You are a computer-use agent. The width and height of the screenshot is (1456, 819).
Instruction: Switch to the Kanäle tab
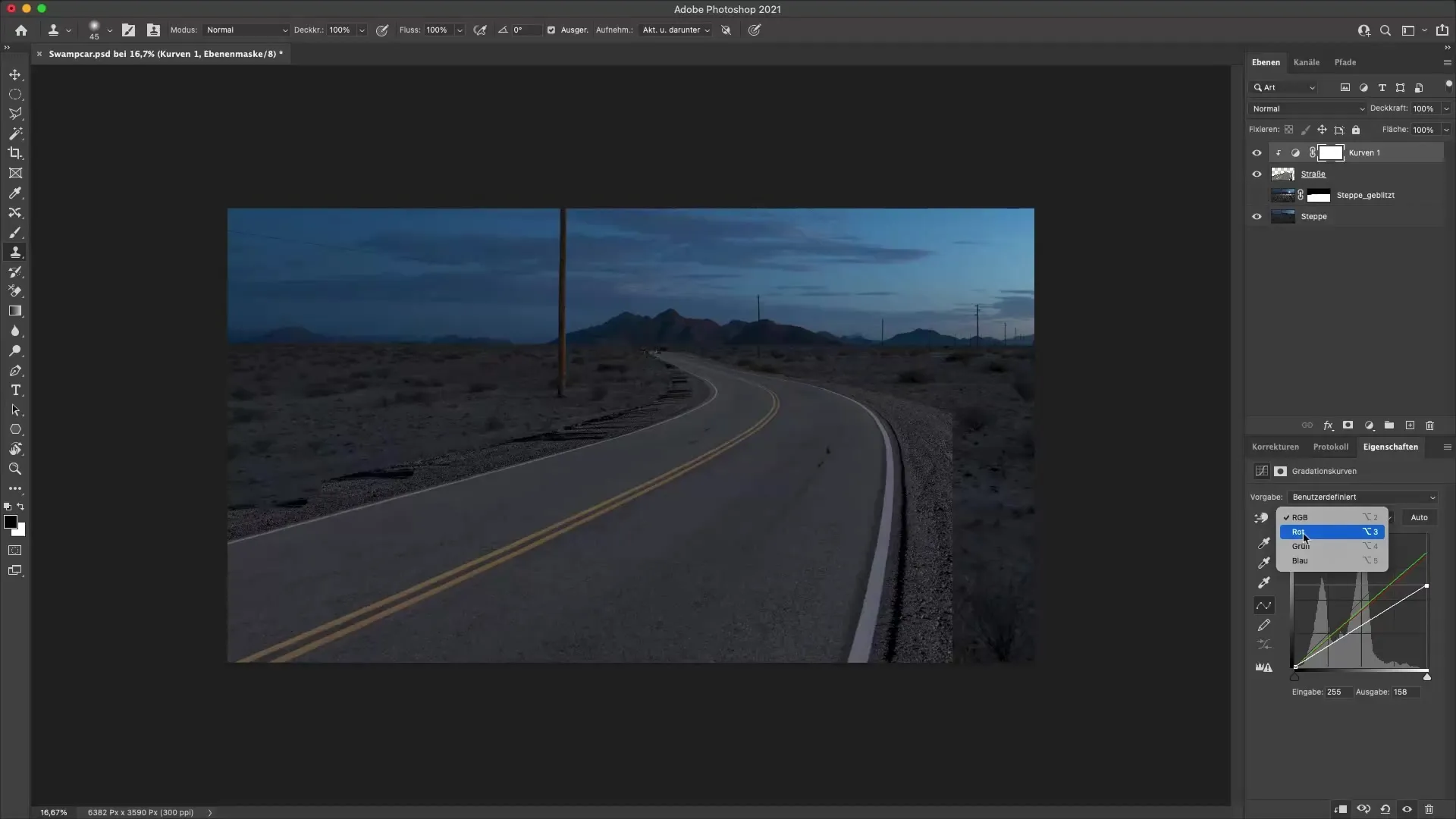pyautogui.click(x=1306, y=62)
